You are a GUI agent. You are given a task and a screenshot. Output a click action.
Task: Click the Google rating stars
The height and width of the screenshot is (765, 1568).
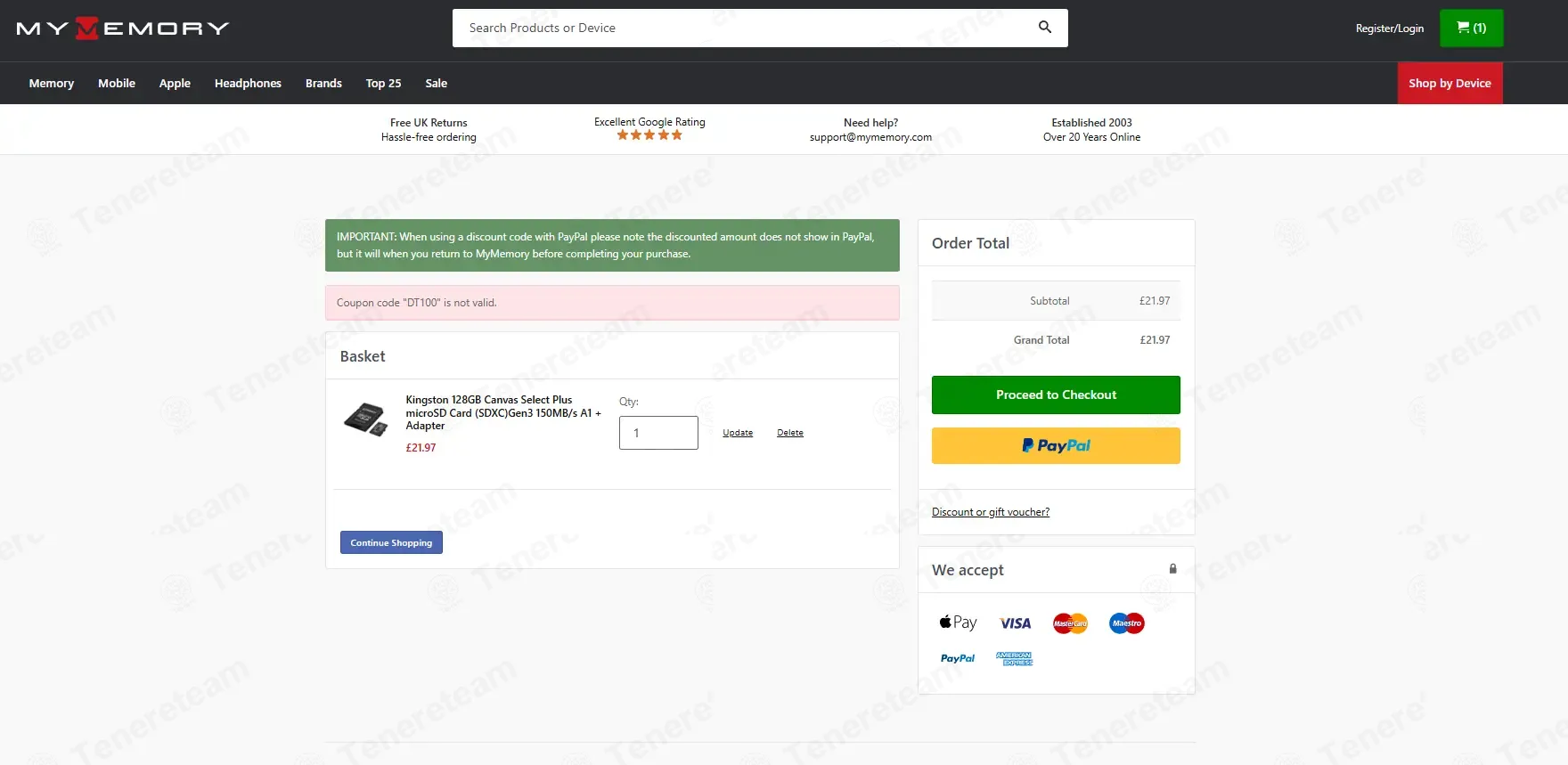point(649,135)
